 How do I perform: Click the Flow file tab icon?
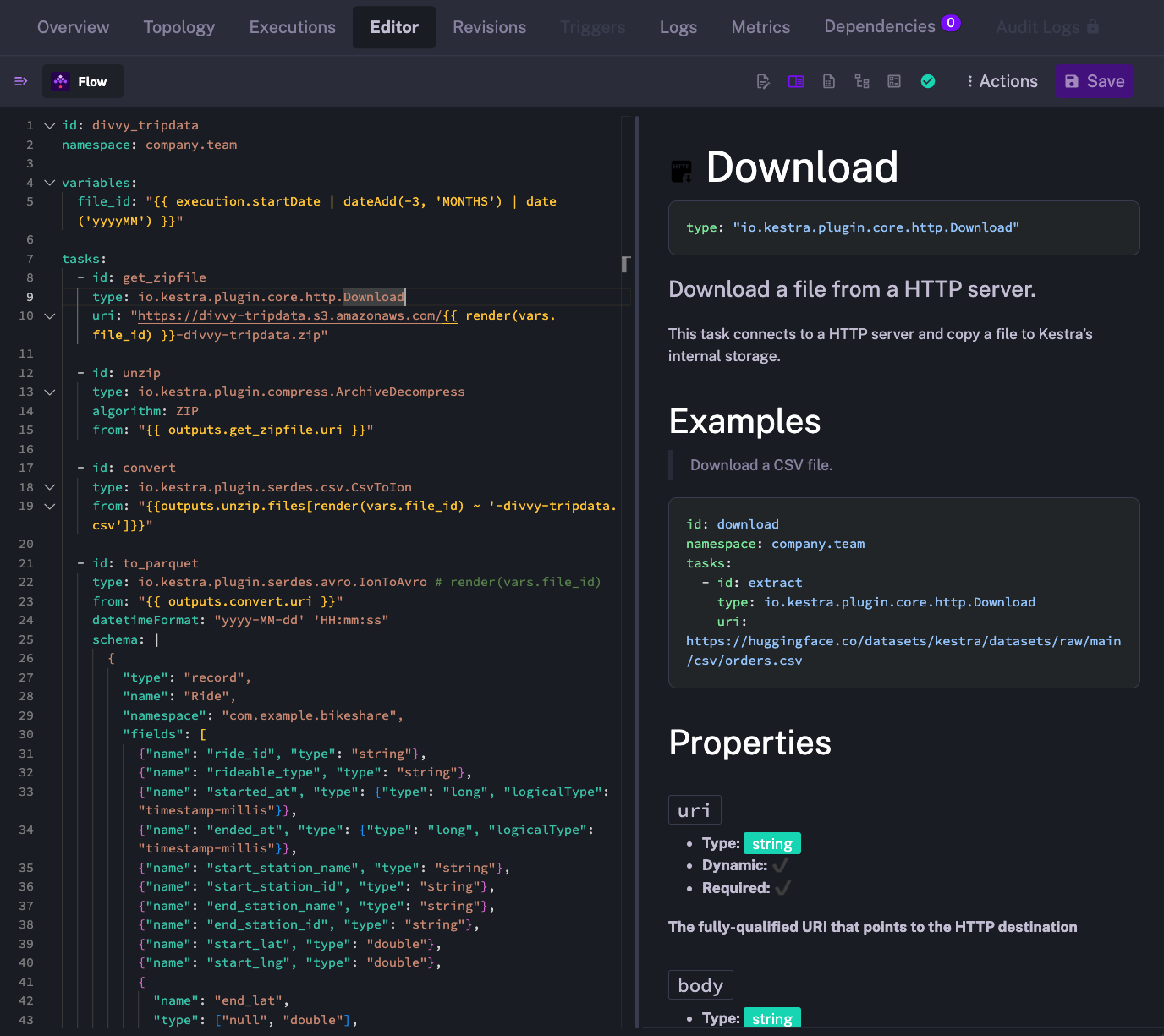point(61,81)
